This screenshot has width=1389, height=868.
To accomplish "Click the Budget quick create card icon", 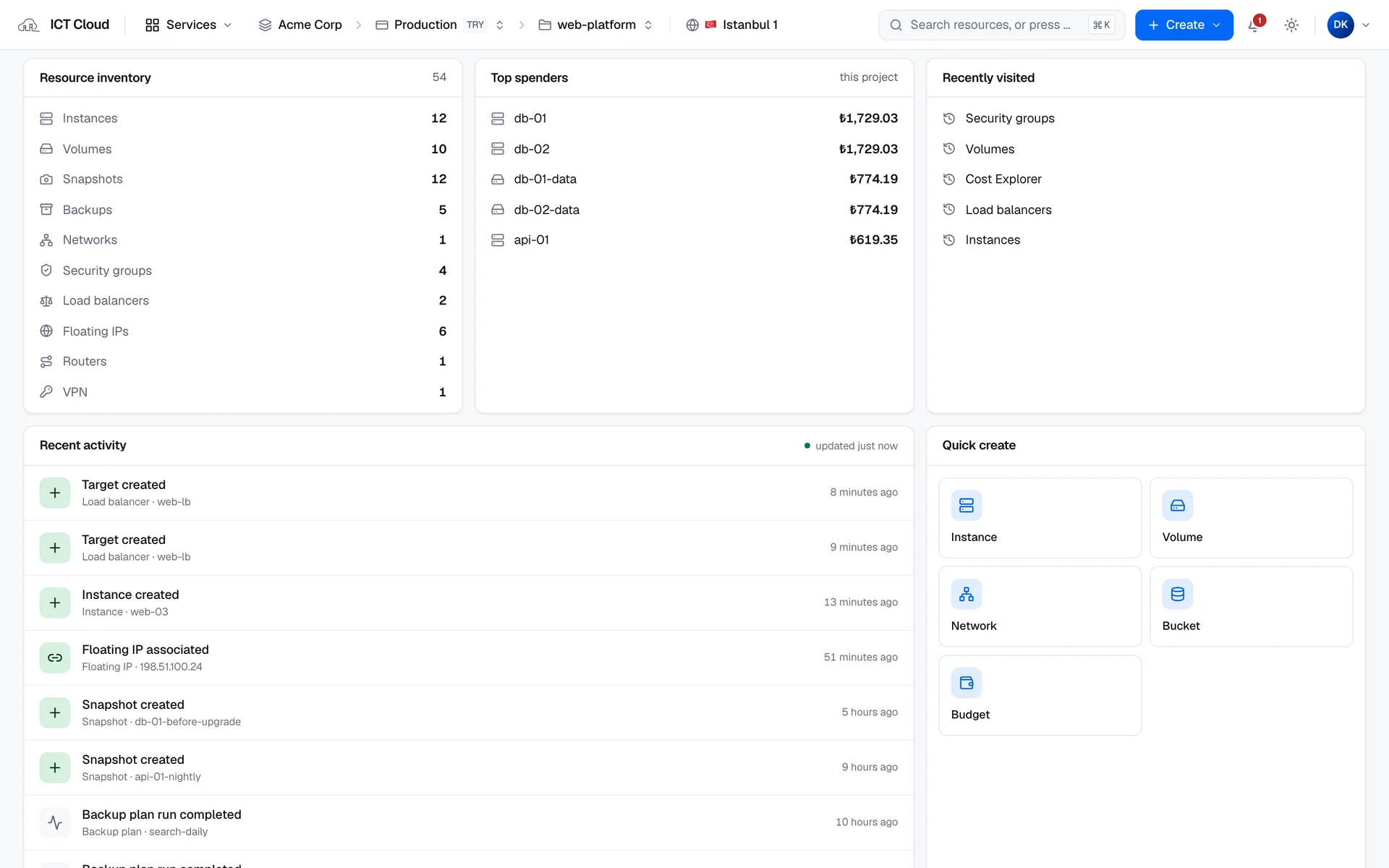I will pos(967,683).
